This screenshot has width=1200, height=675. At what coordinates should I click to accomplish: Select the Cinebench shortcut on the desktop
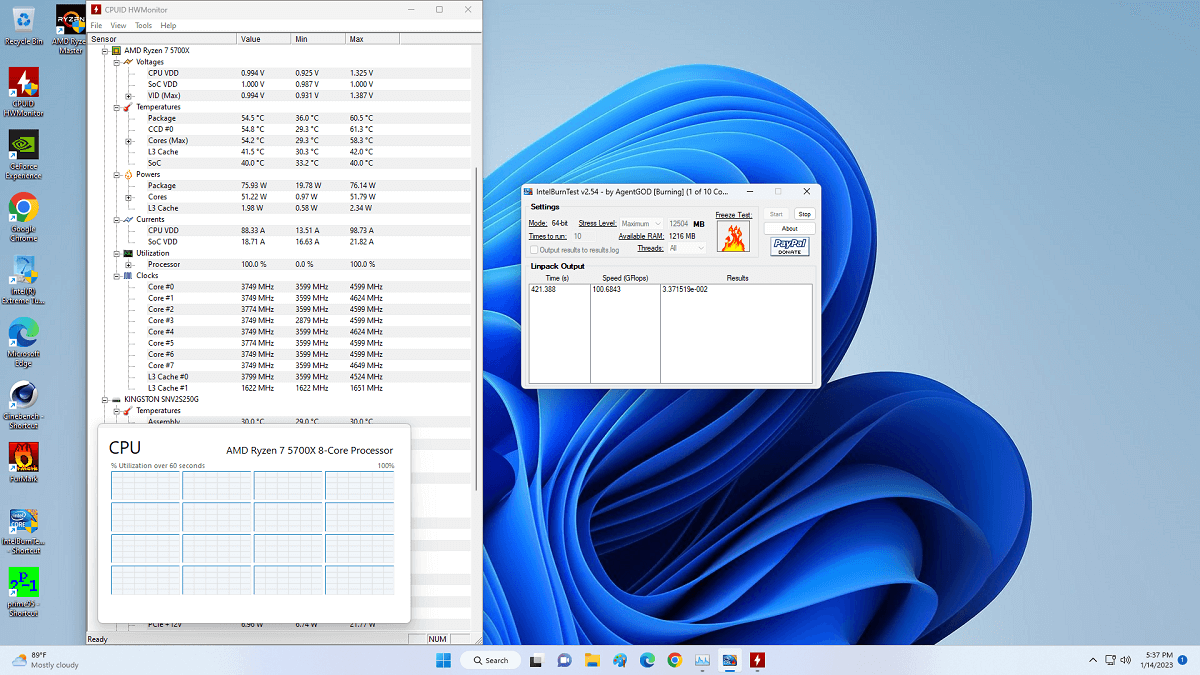coord(24,405)
